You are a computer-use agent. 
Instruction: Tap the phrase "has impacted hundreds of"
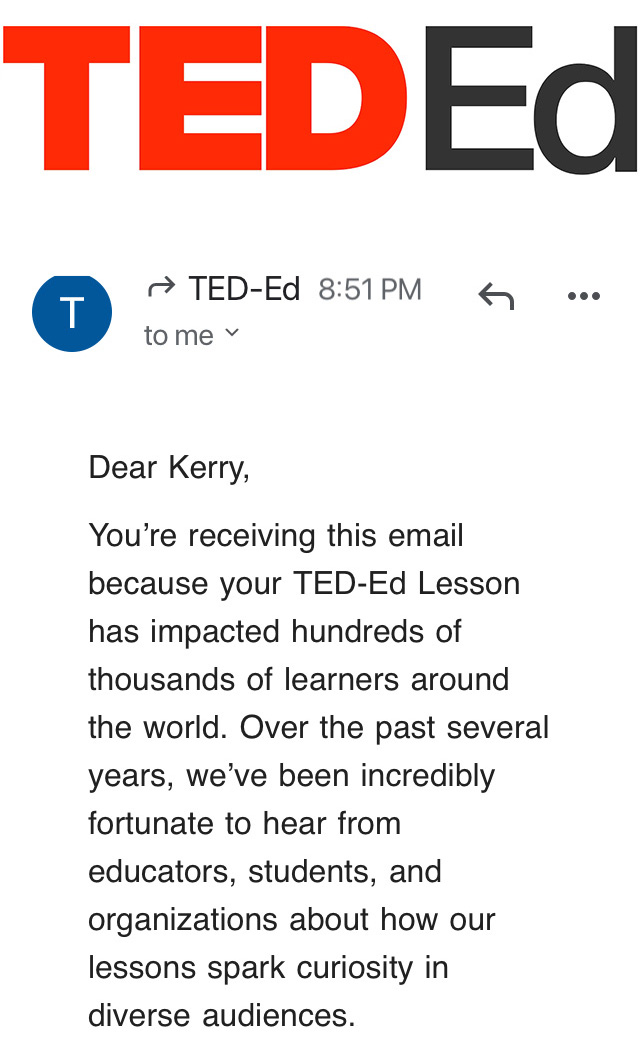tap(275, 632)
